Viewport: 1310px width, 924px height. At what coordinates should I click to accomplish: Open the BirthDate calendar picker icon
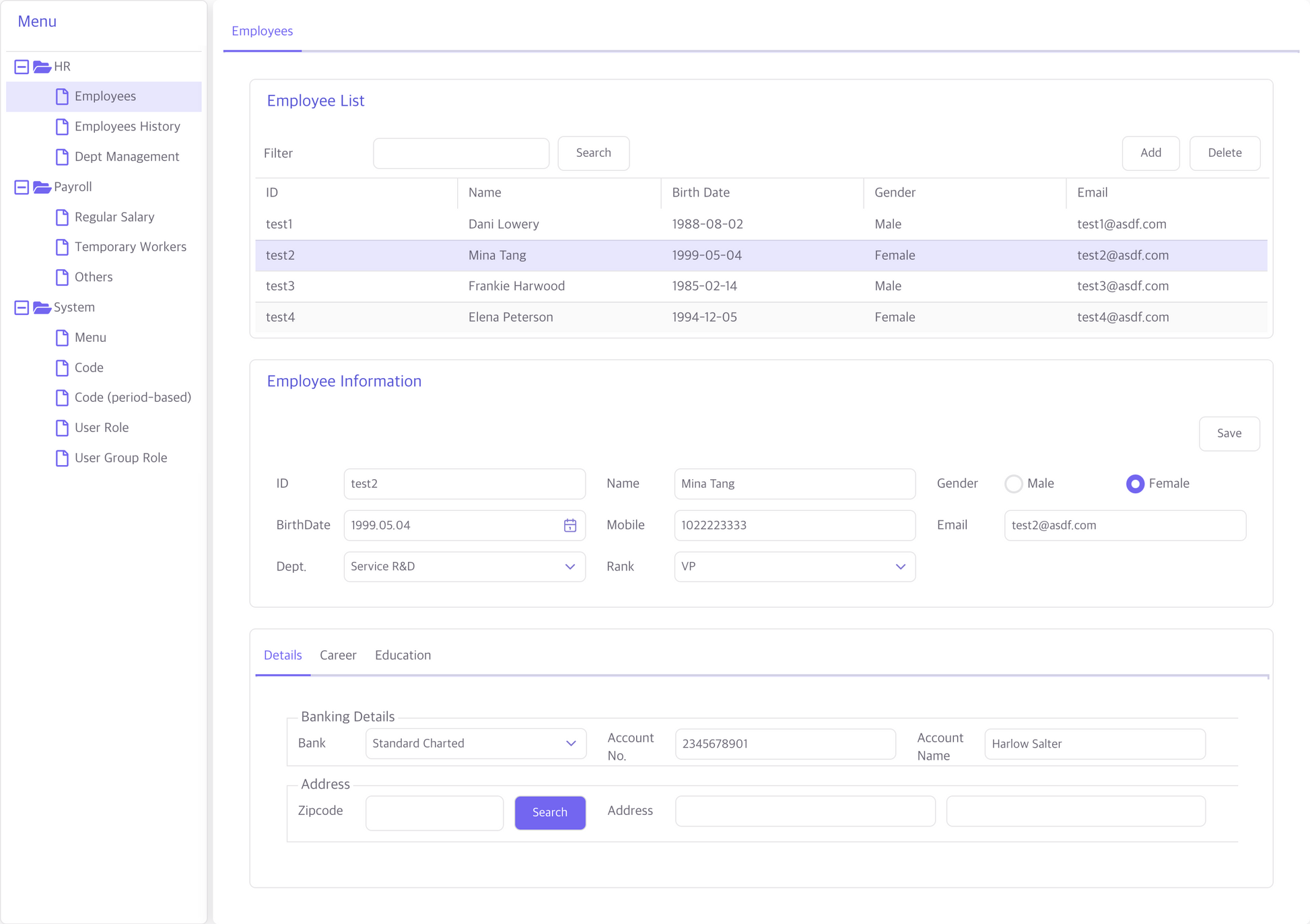pyautogui.click(x=570, y=526)
